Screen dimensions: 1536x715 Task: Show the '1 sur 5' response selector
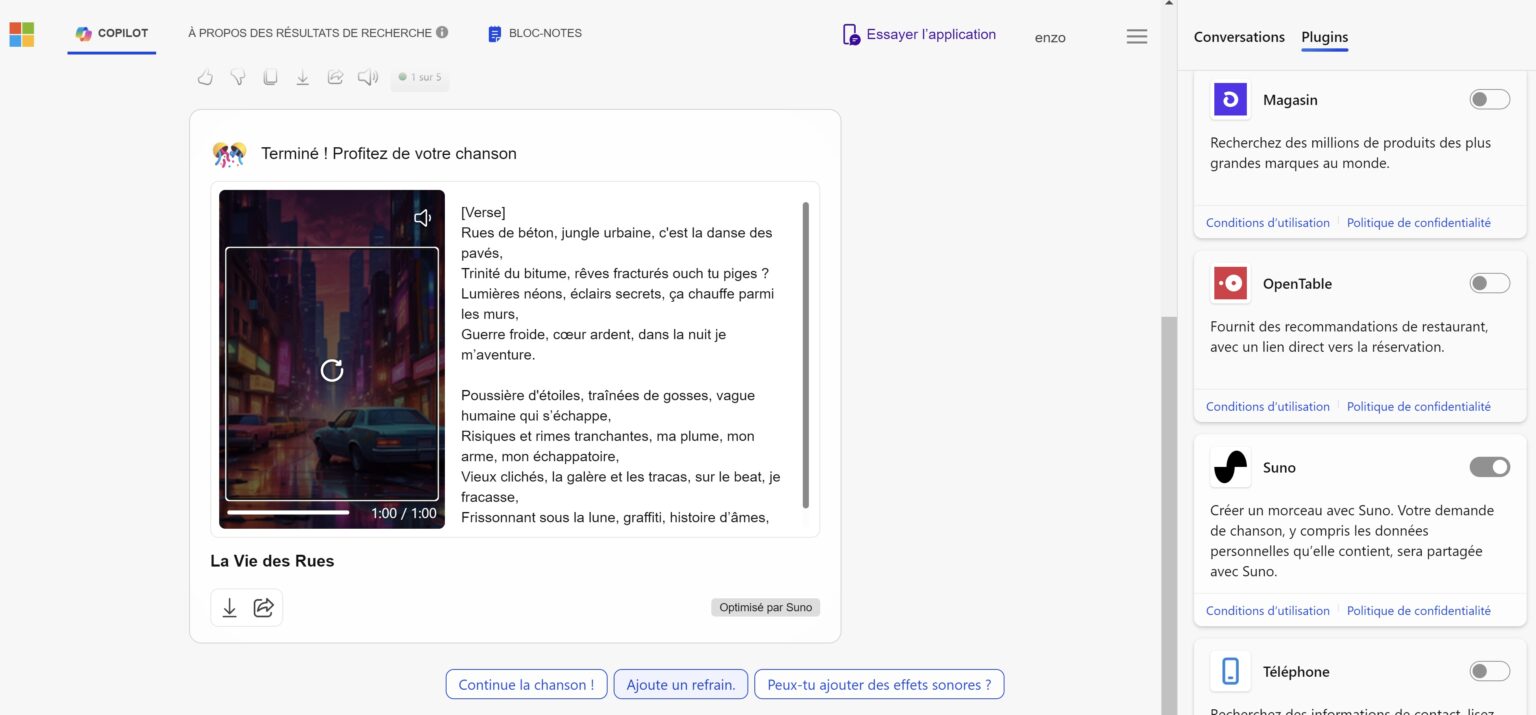click(x=420, y=77)
